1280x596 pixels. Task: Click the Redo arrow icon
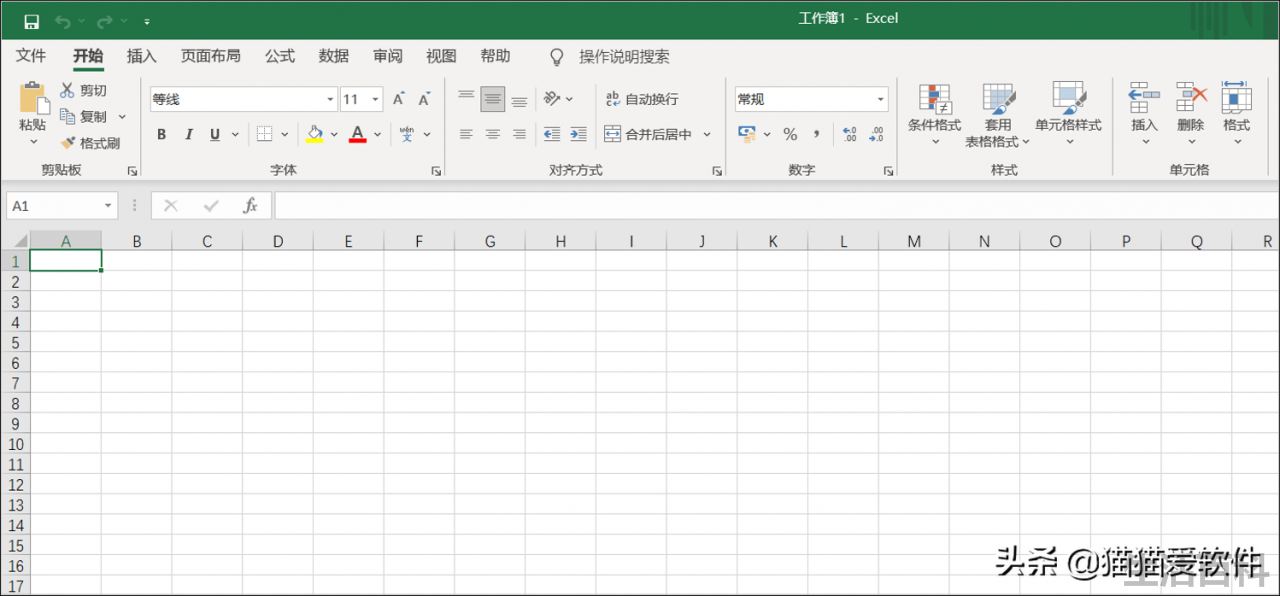[x=104, y=21]
